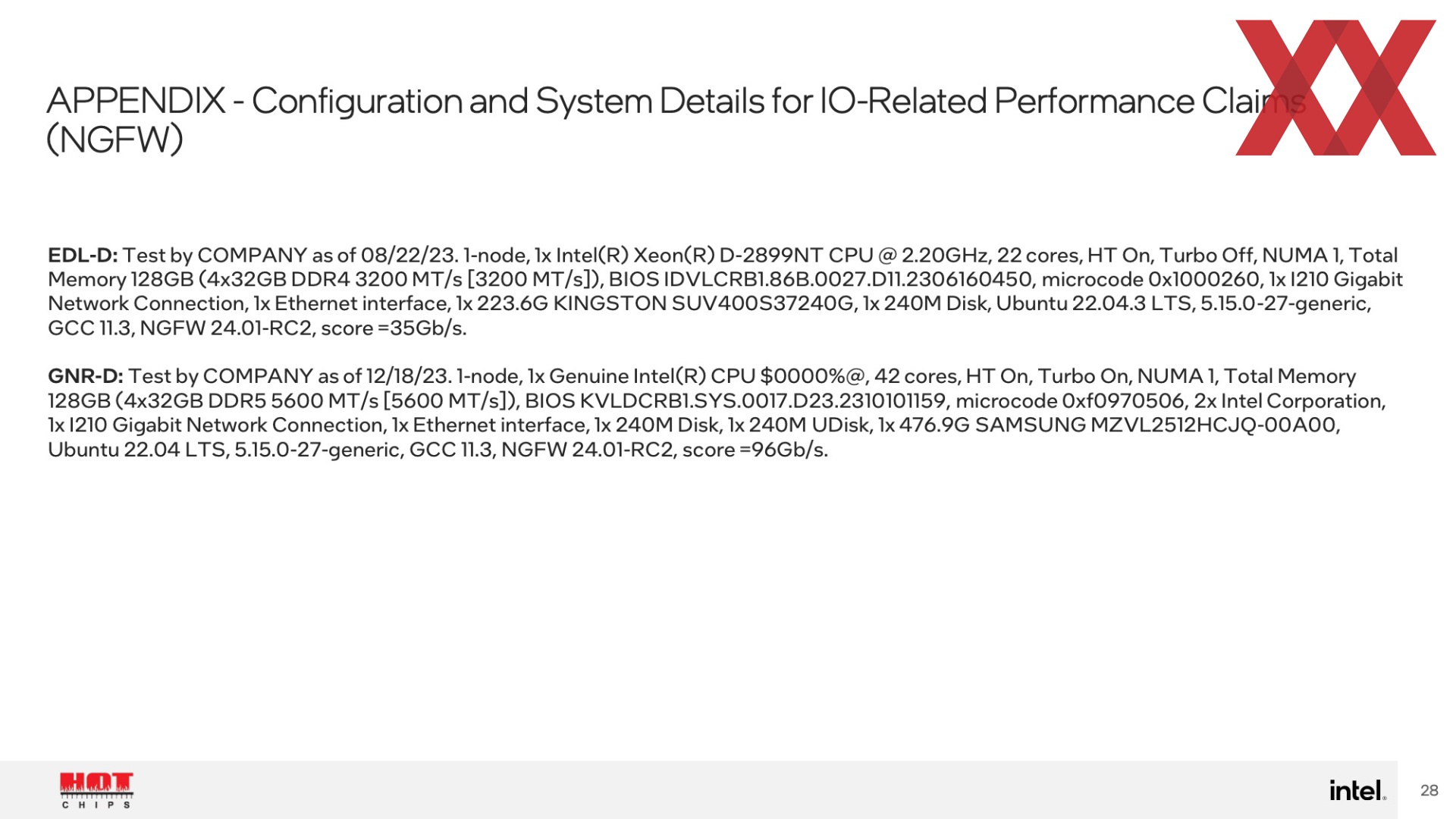
Task: Click the Intel logo in footer
Action: click(1357, 790)
